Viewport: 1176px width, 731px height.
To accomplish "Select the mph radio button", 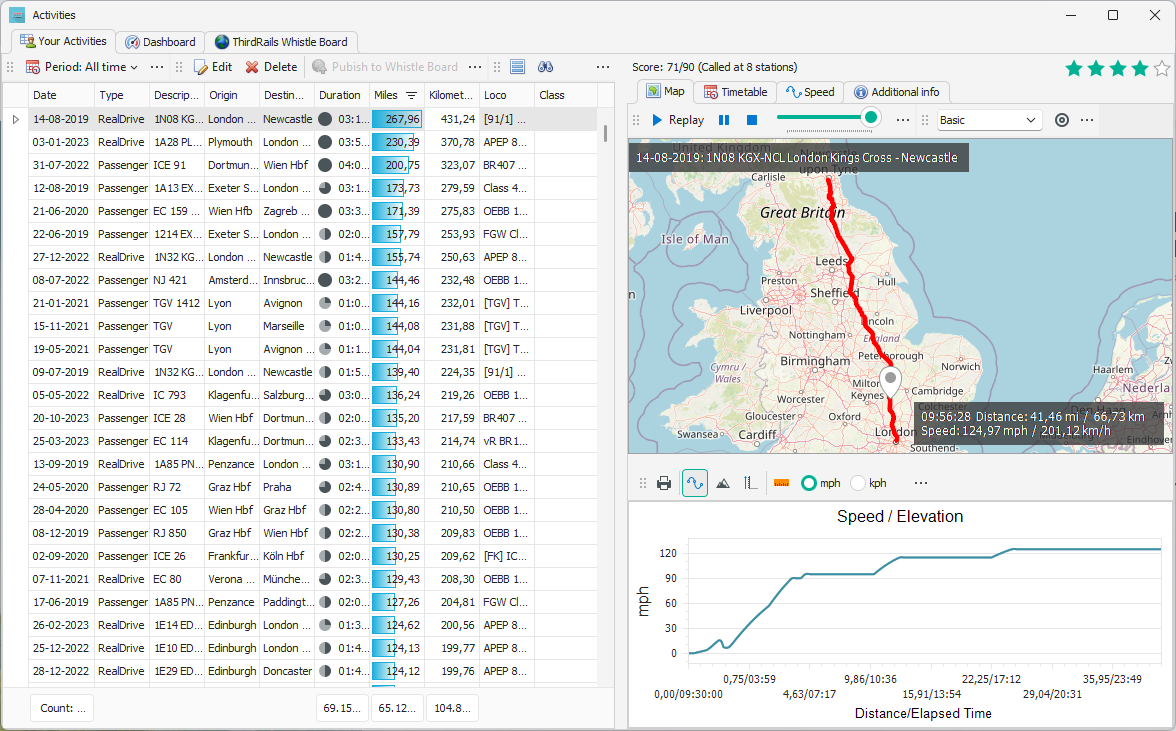I will pos(809,483).
